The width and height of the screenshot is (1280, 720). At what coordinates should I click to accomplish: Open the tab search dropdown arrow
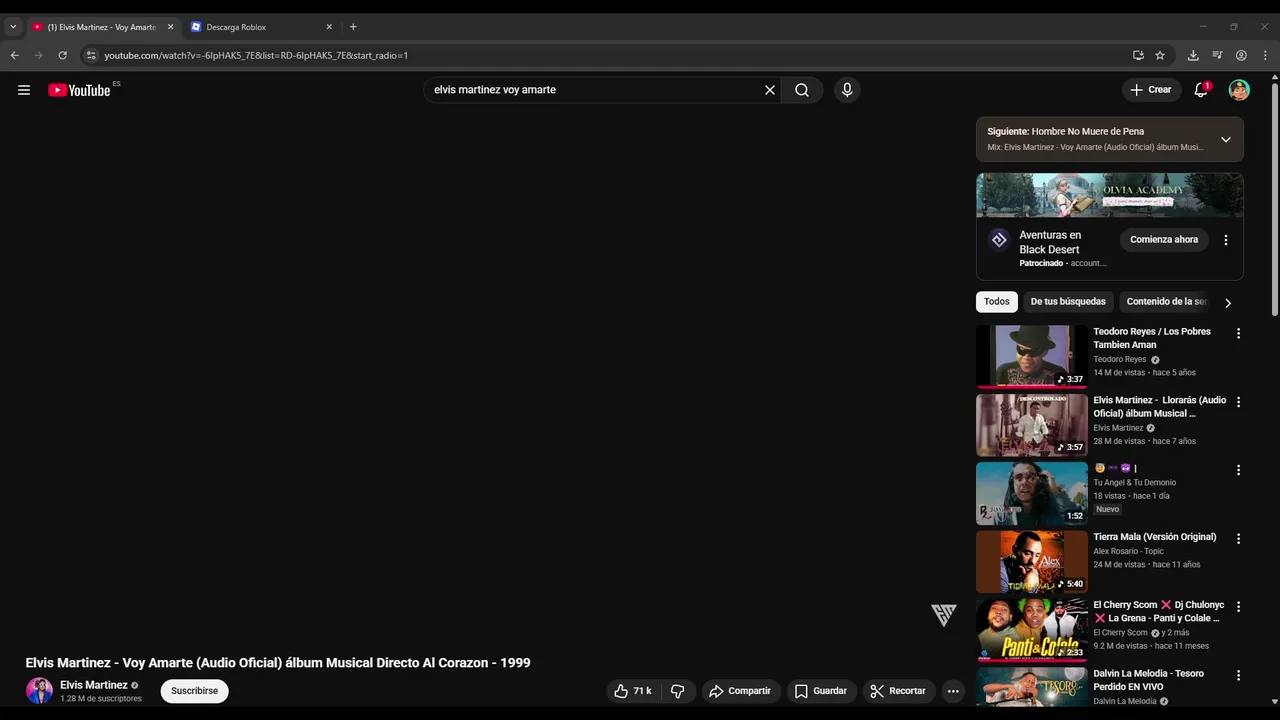tap(13, 27)
